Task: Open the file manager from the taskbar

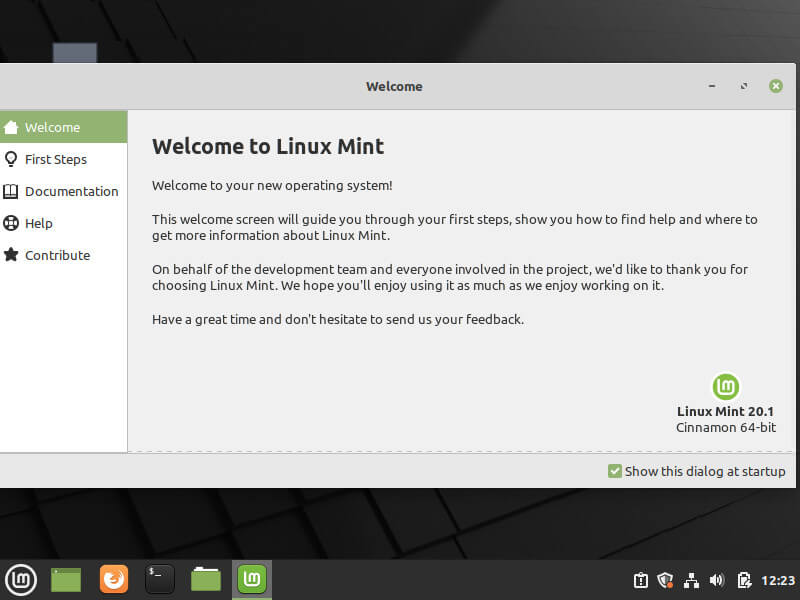Action: 205,579
